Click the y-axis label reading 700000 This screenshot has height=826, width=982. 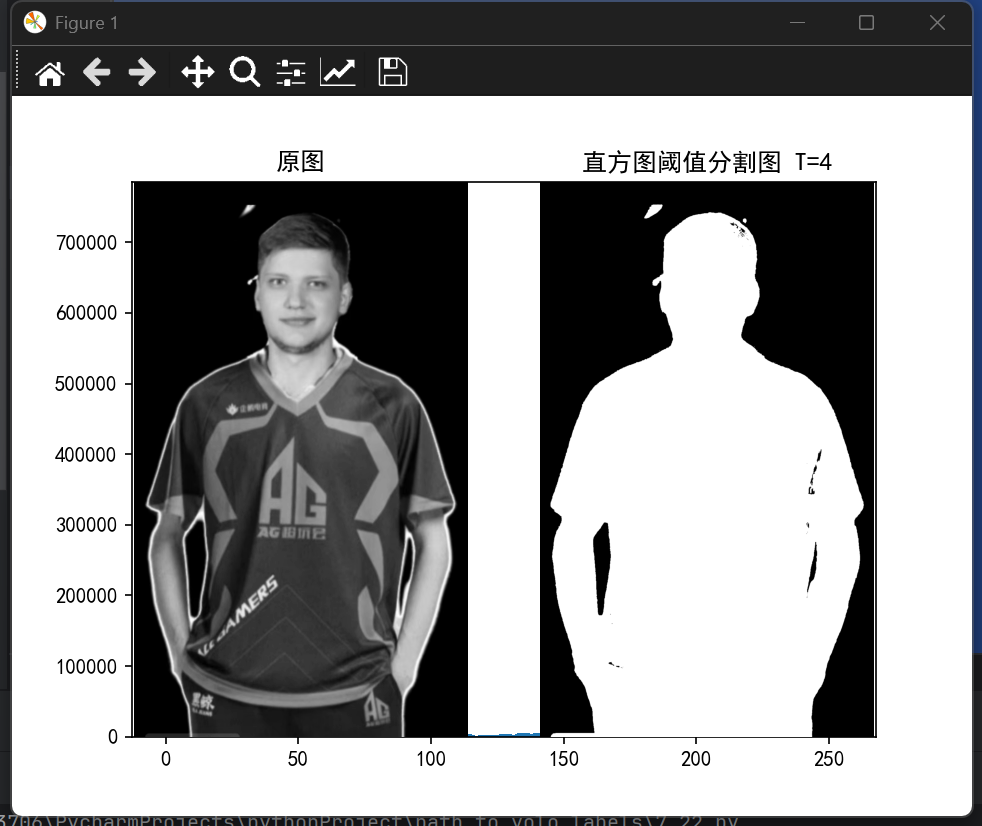[x=89, y=241]
